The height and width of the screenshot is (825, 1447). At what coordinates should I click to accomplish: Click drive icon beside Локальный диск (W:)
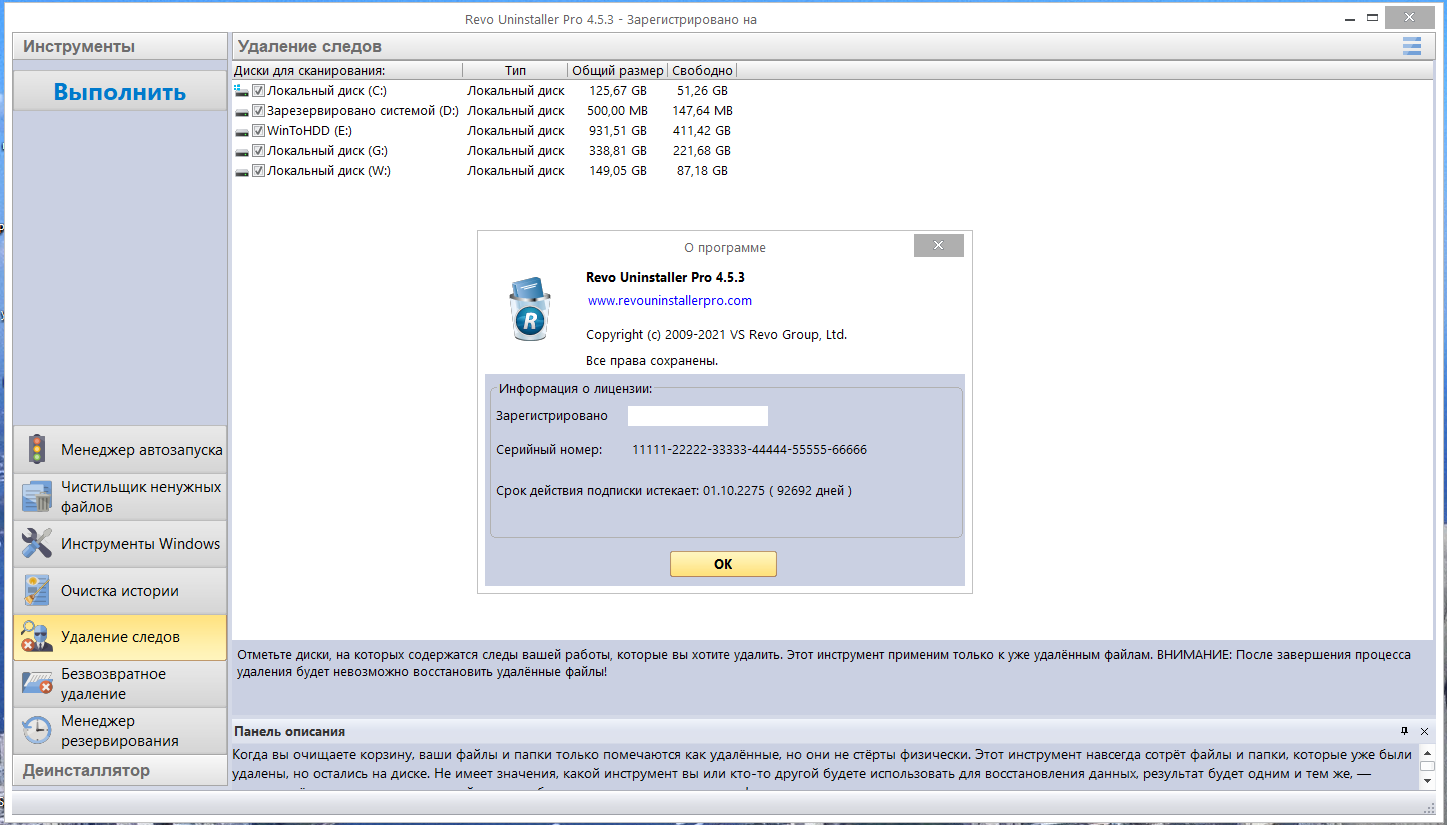coord(241,171)
